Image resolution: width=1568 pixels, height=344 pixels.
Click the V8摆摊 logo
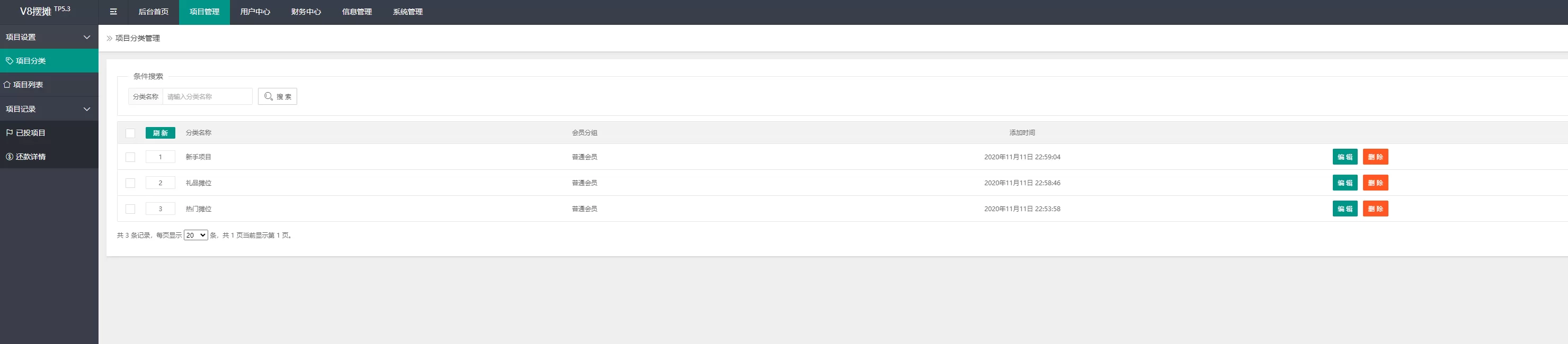coord(45,11)
